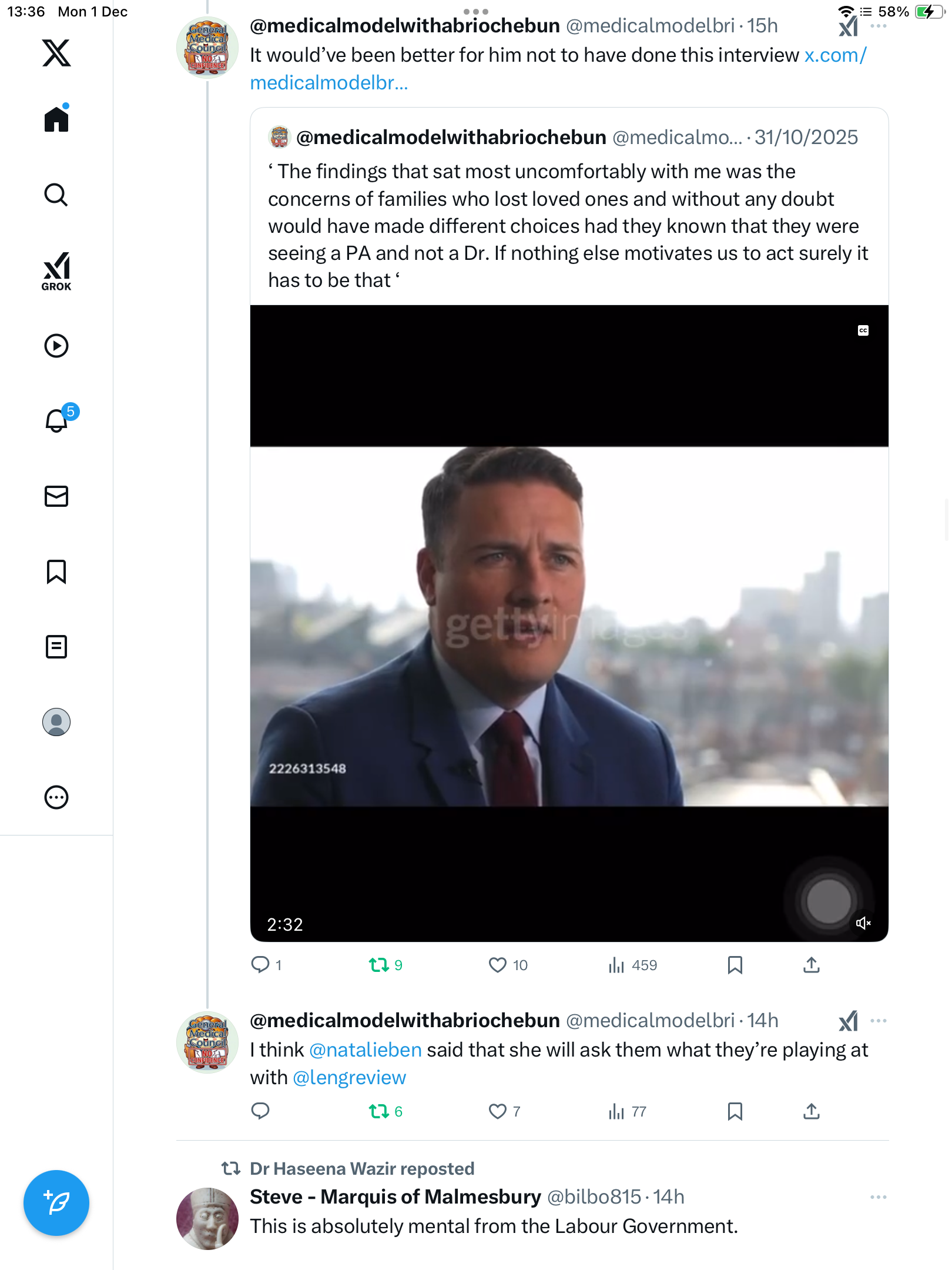Go to the Home feed

tap(56, 119)
